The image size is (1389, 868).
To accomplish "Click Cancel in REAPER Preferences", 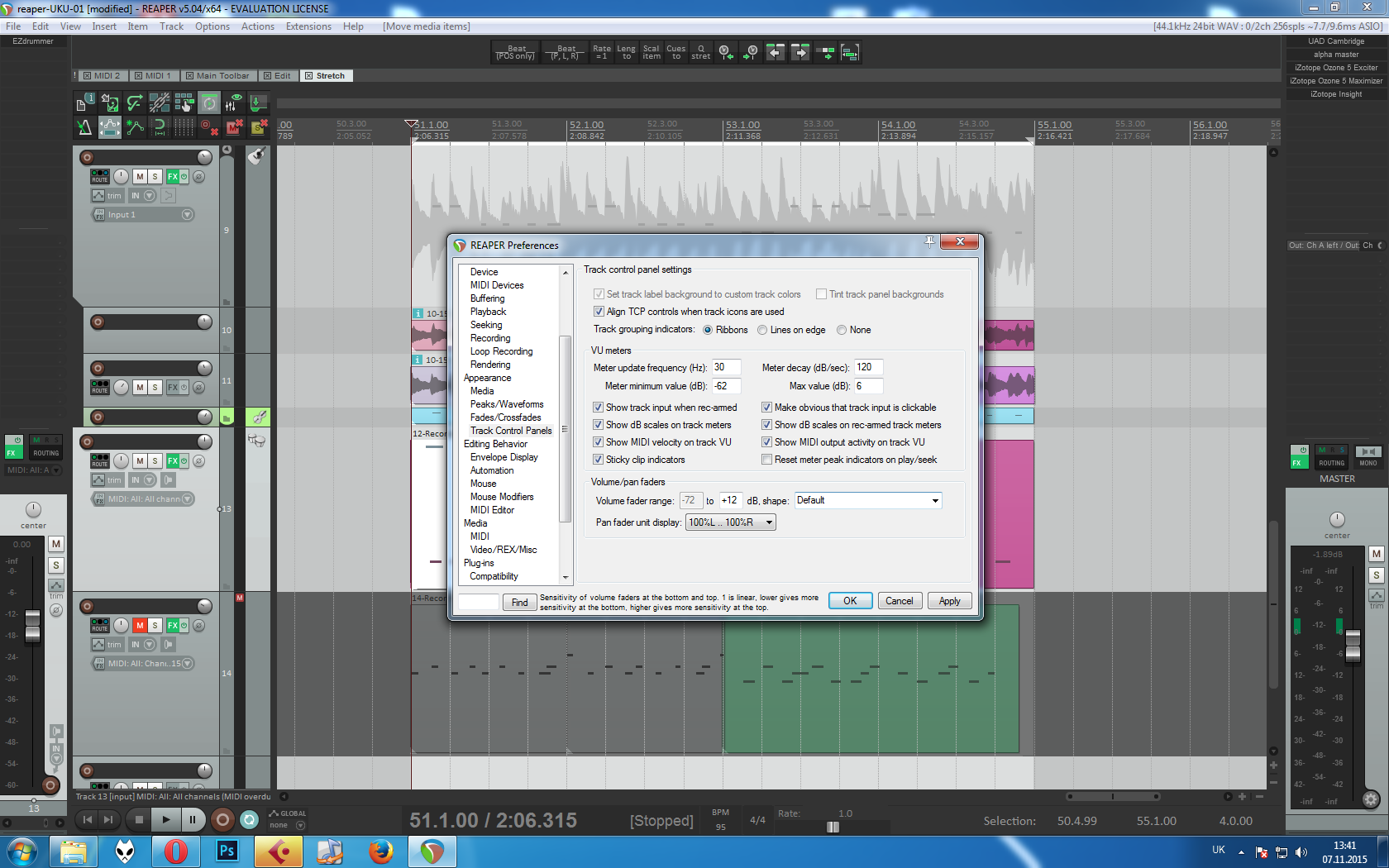I will point(900,601).
